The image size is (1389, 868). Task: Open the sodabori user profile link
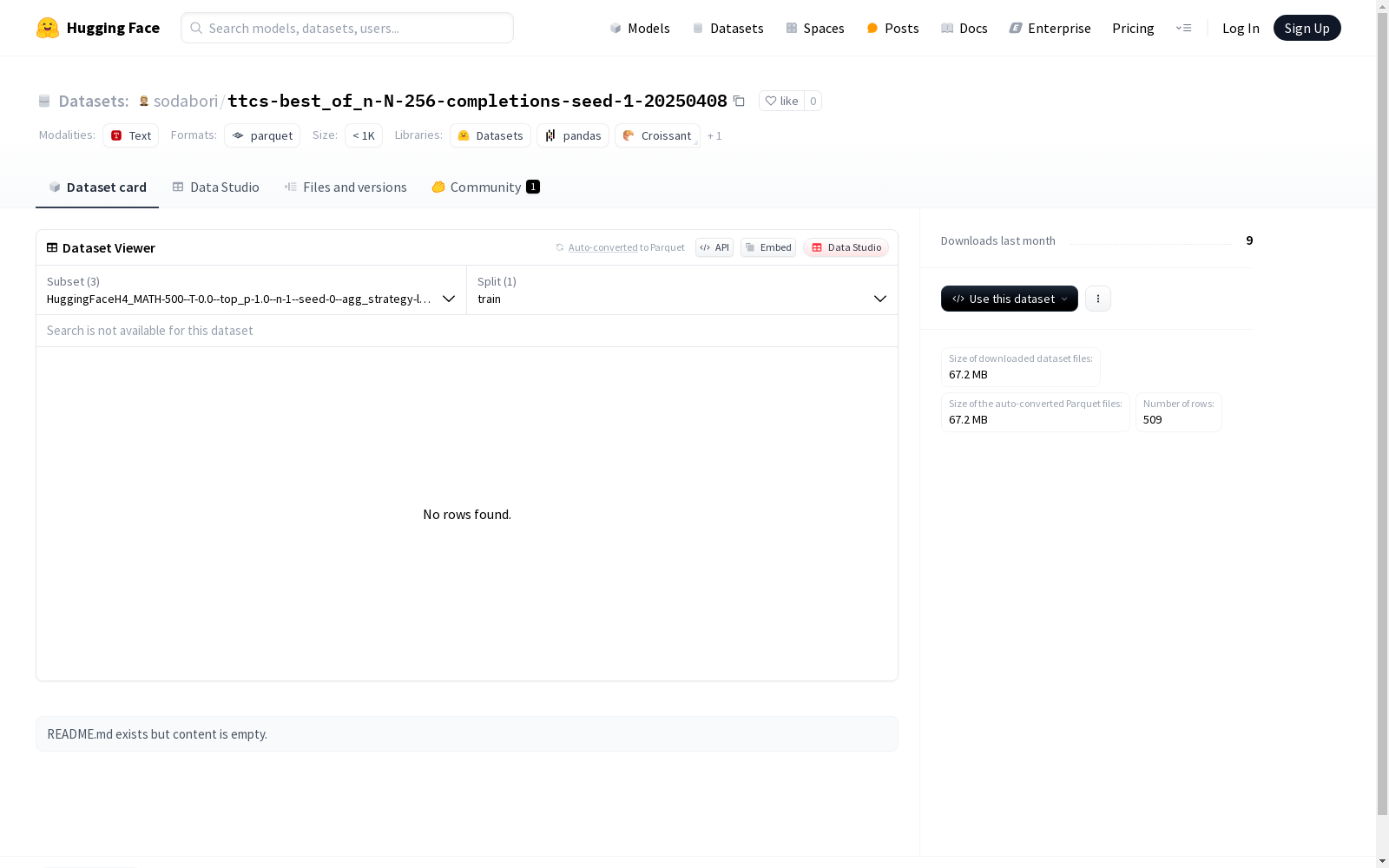(x=186, y=101)
